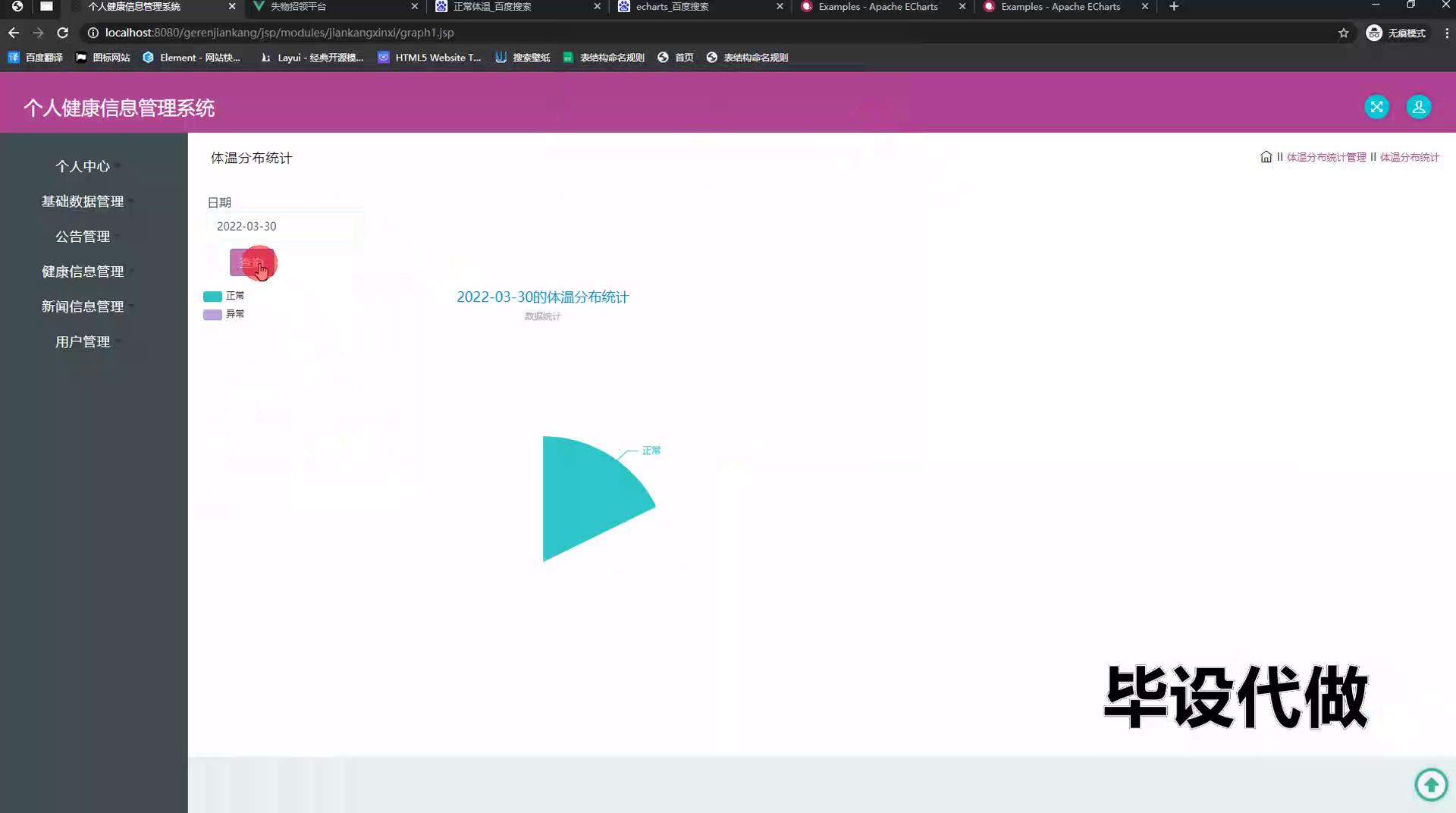Viewport: 1456px width, 813px height.
Task: Expand 个人中心 sidebar menu
Action: pyautogui.click(x=83, y=166)
